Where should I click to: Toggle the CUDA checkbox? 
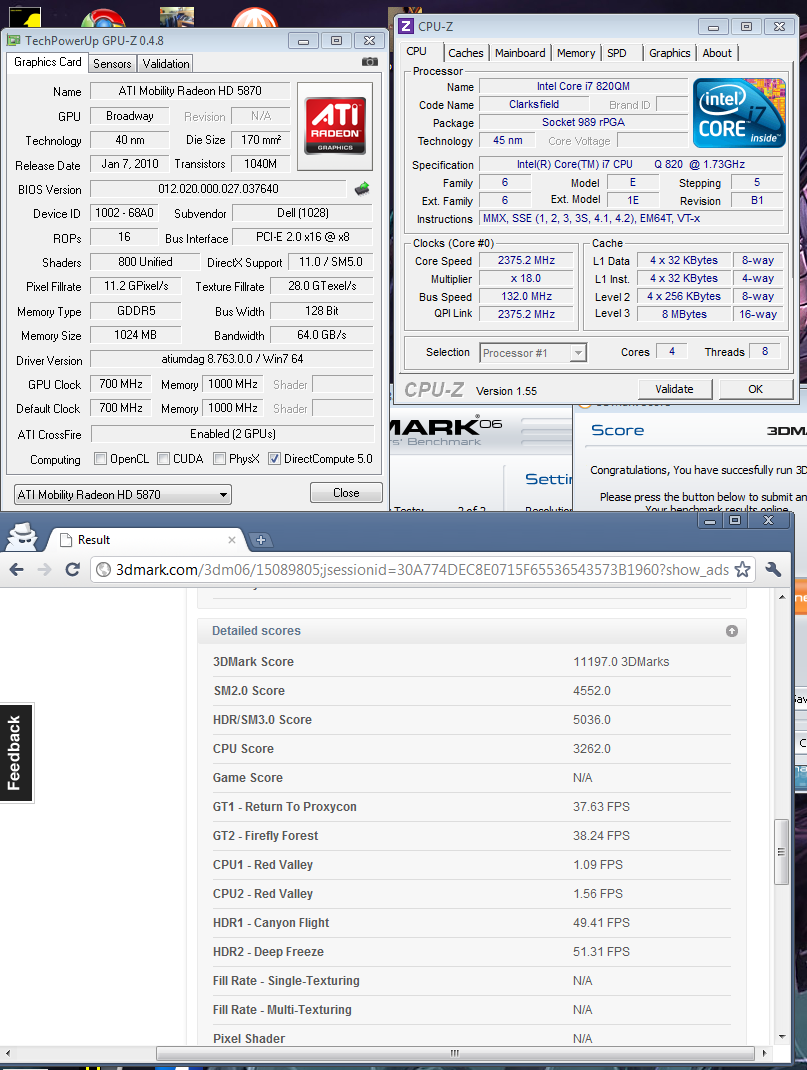(x=163, y=459)
